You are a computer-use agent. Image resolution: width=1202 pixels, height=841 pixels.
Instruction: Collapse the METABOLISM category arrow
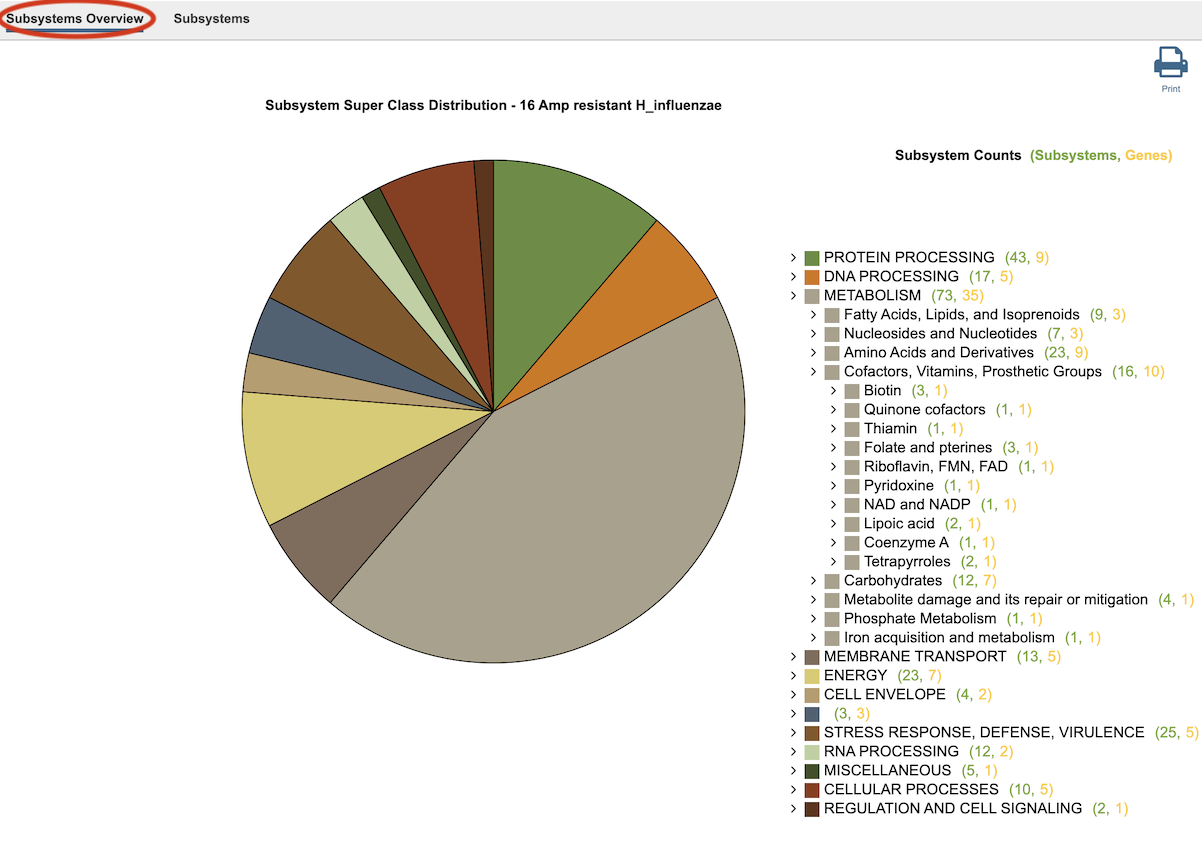pos(793,295)
